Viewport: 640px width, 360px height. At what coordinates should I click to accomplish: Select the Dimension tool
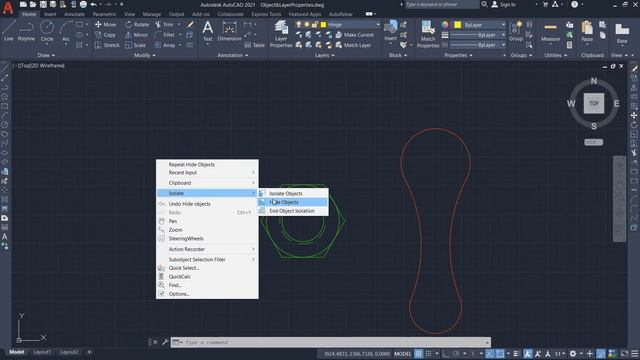(229, 31)
